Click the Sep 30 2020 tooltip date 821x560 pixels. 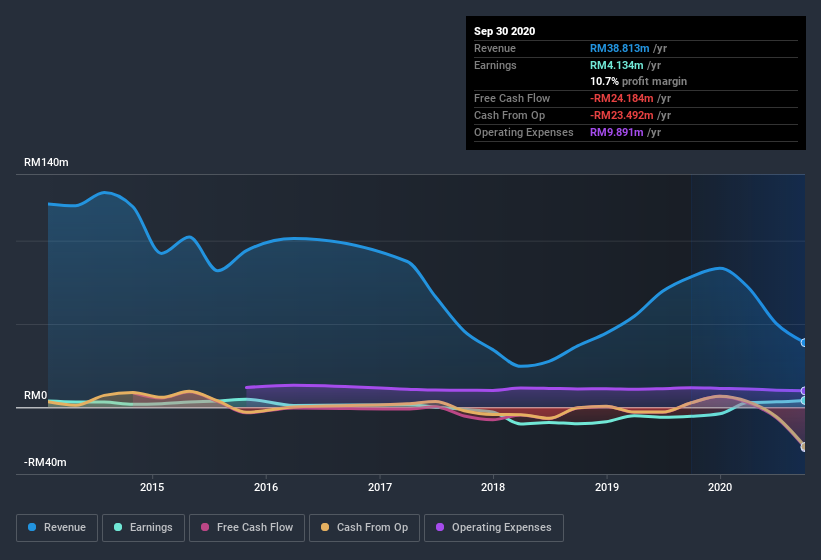(x=504, y=31)
